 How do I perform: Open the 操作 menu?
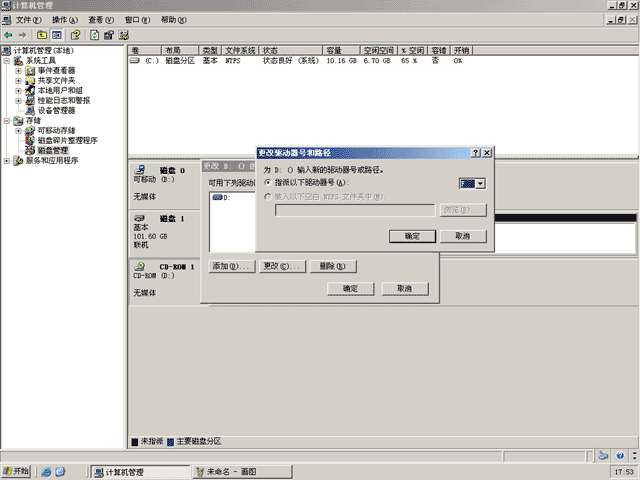(64, 20)
